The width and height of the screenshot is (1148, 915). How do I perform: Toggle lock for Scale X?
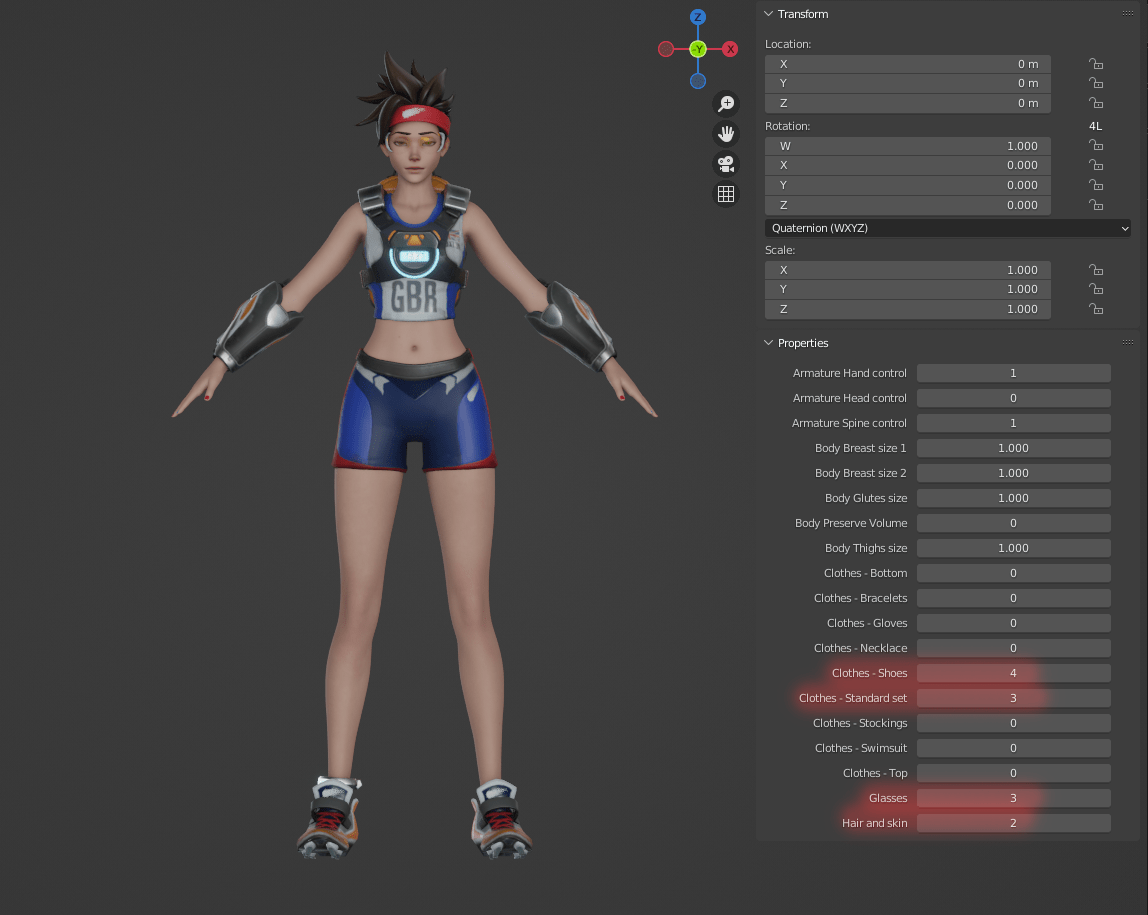point(1095,269)
